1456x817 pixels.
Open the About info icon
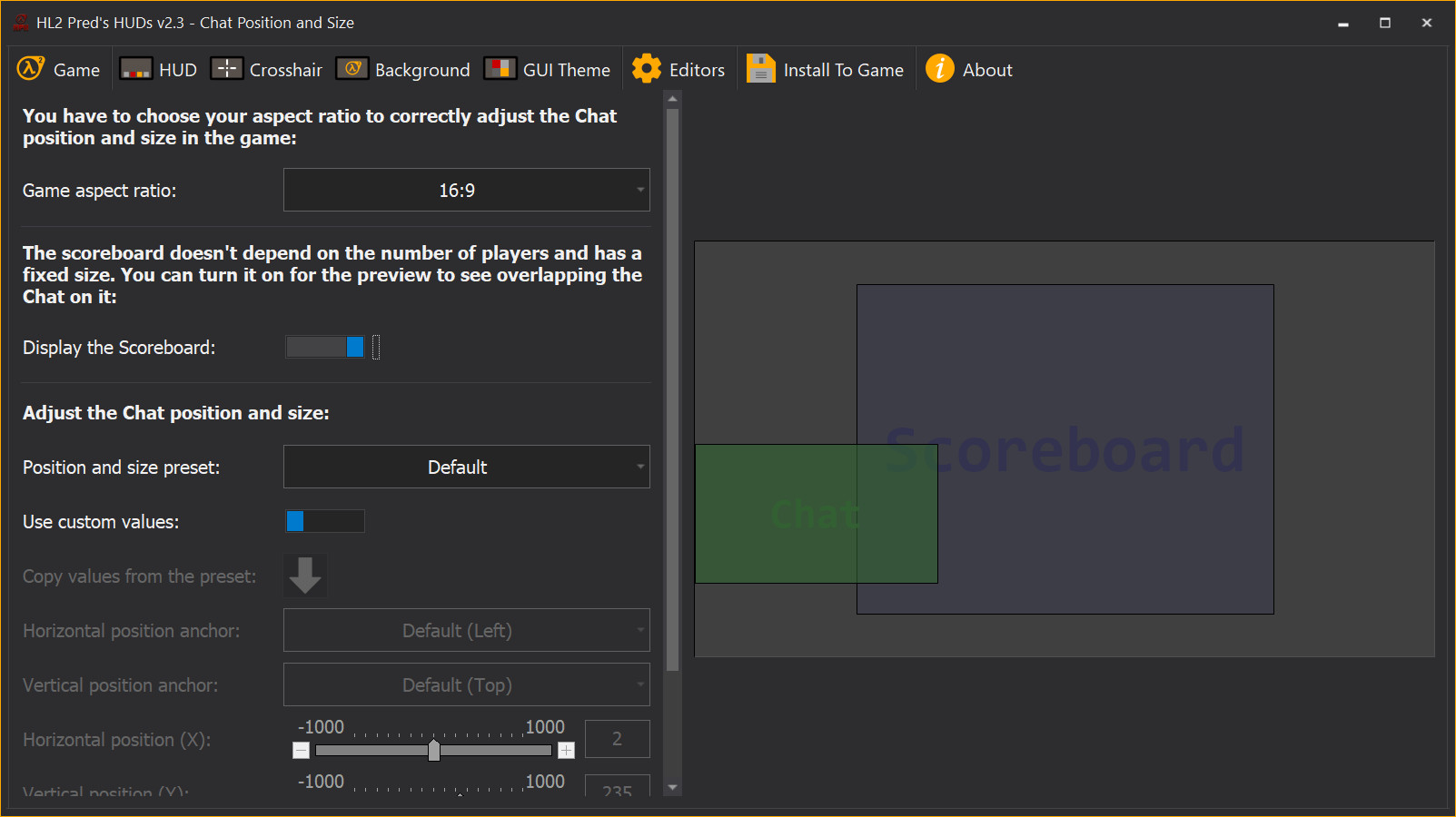[x=940, y=69]
